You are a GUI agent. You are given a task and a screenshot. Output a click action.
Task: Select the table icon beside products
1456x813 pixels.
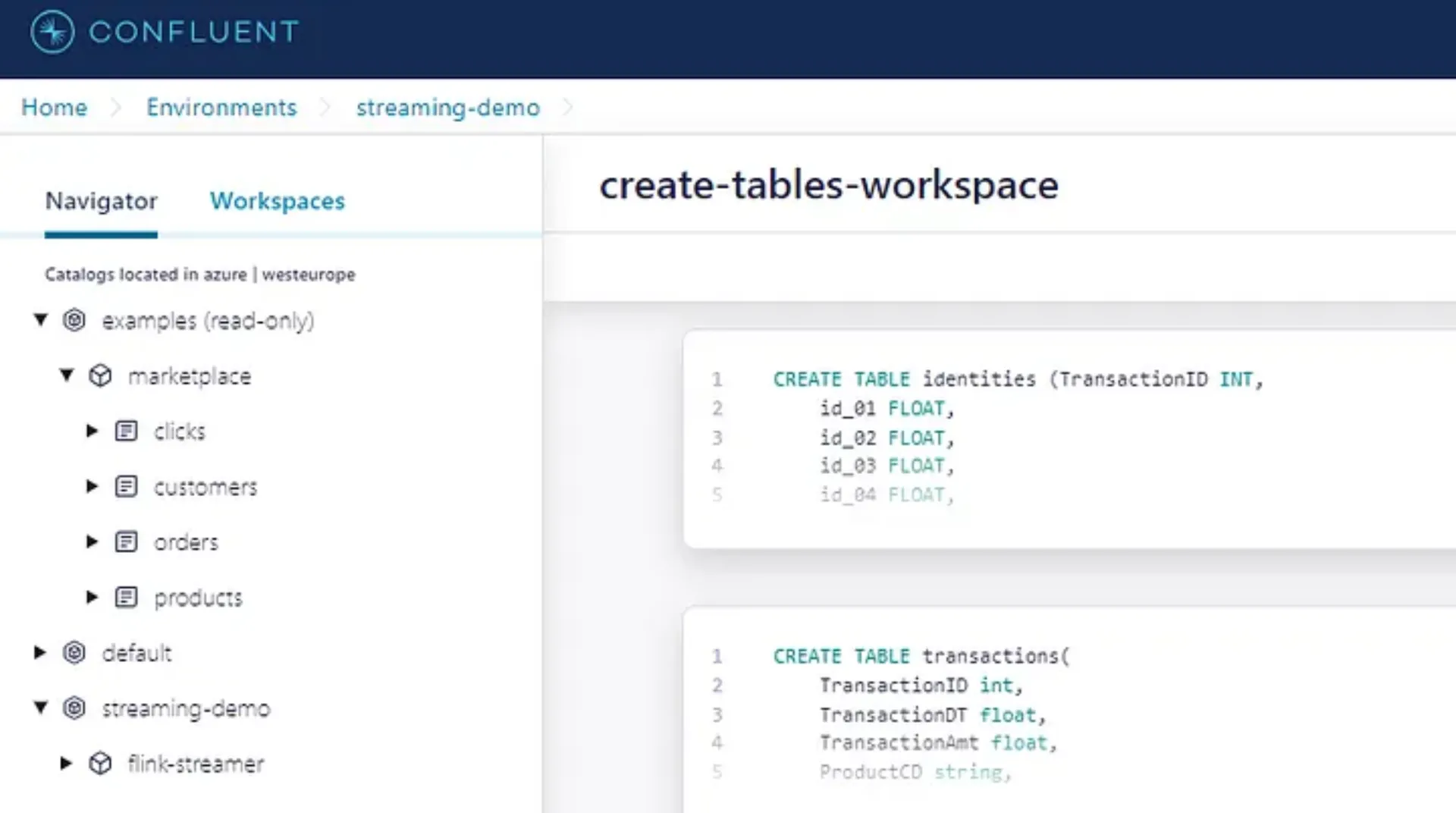[x=126, y=597]
